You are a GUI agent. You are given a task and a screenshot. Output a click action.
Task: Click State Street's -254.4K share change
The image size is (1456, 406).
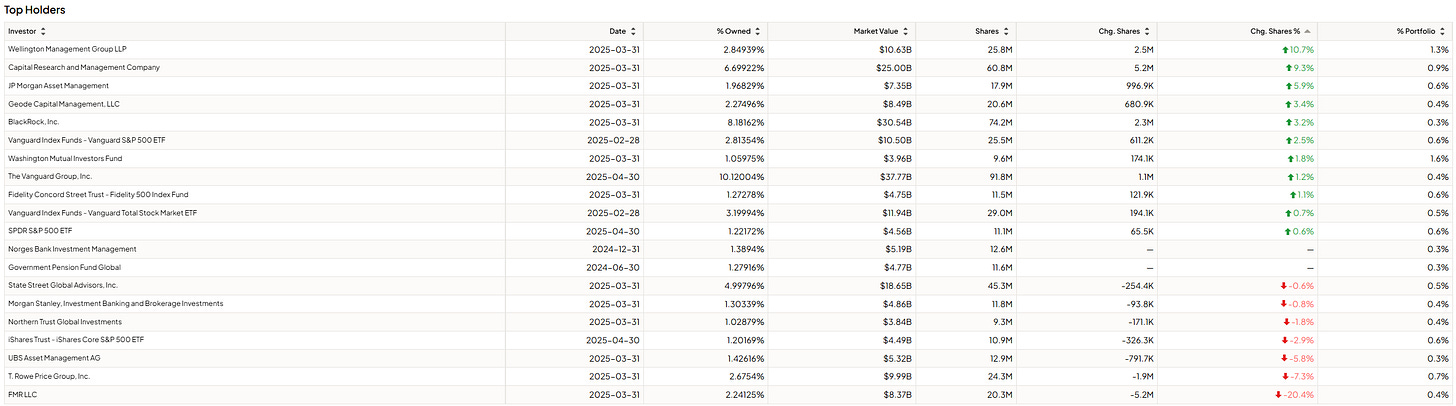1138,285
